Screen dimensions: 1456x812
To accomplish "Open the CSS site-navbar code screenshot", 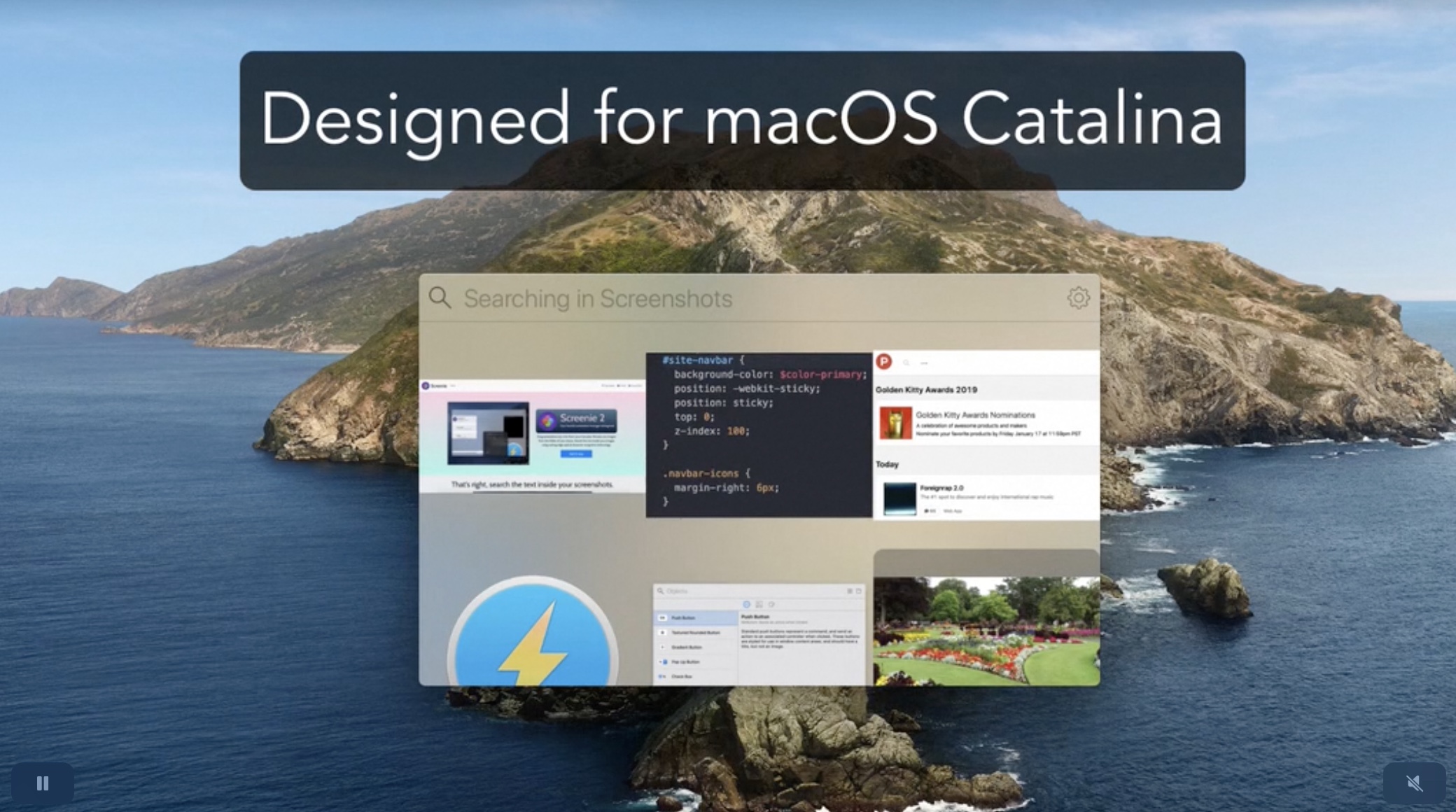I will coord(758,435).
